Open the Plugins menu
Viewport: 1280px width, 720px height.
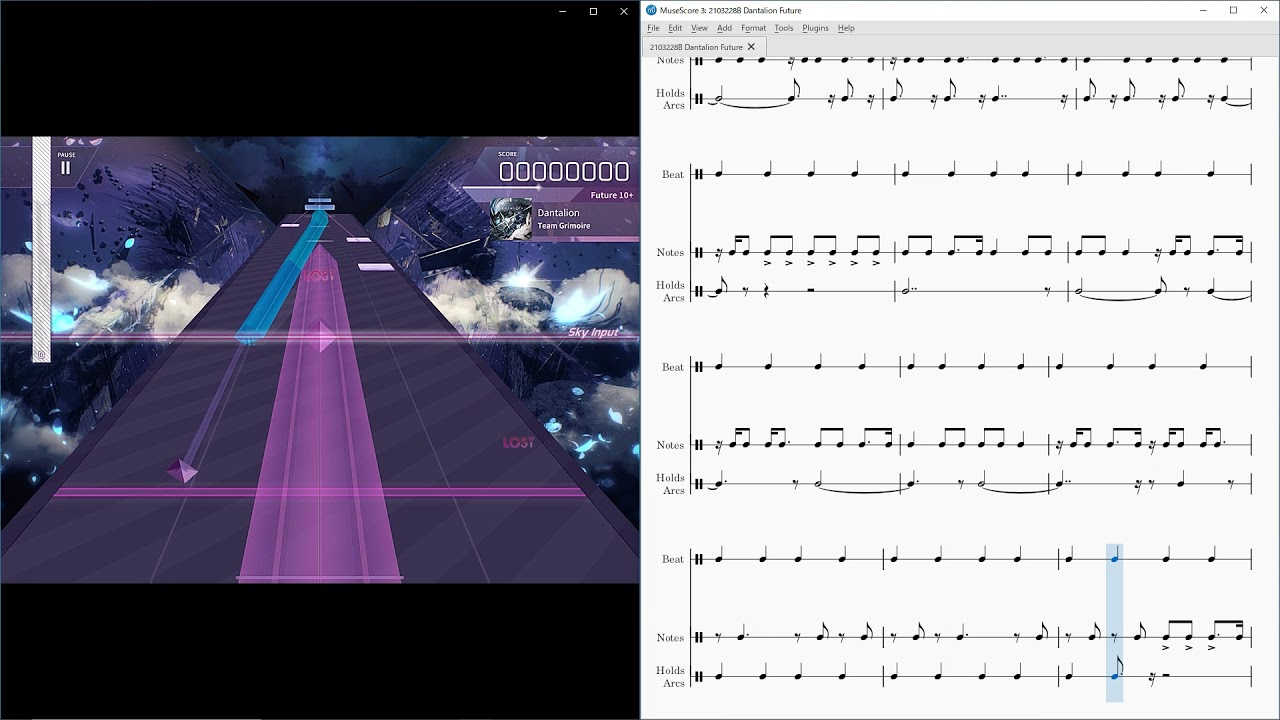[815, 28]
